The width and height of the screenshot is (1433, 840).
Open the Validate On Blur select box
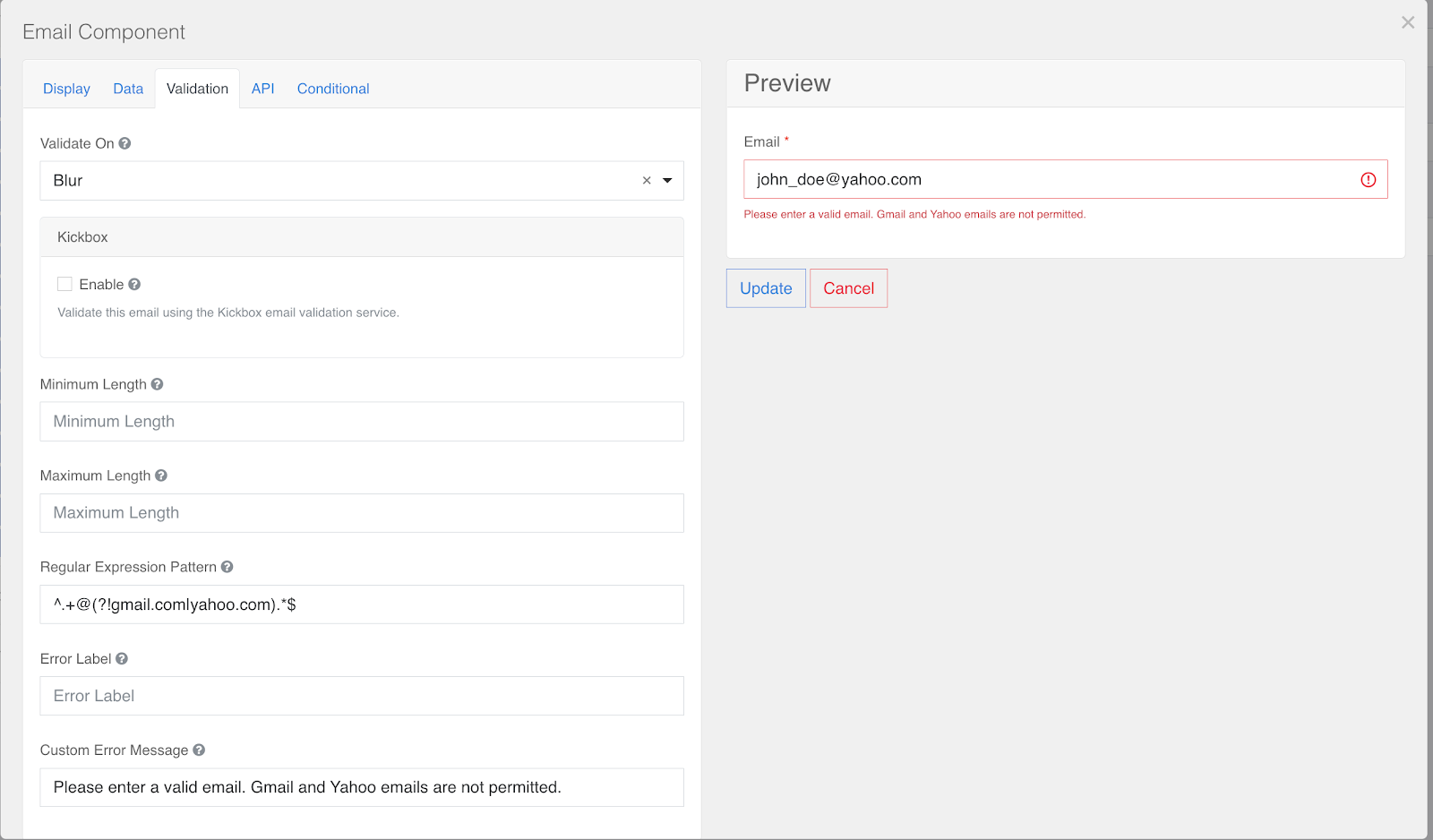pyautogui.click(x=340, y=181)
